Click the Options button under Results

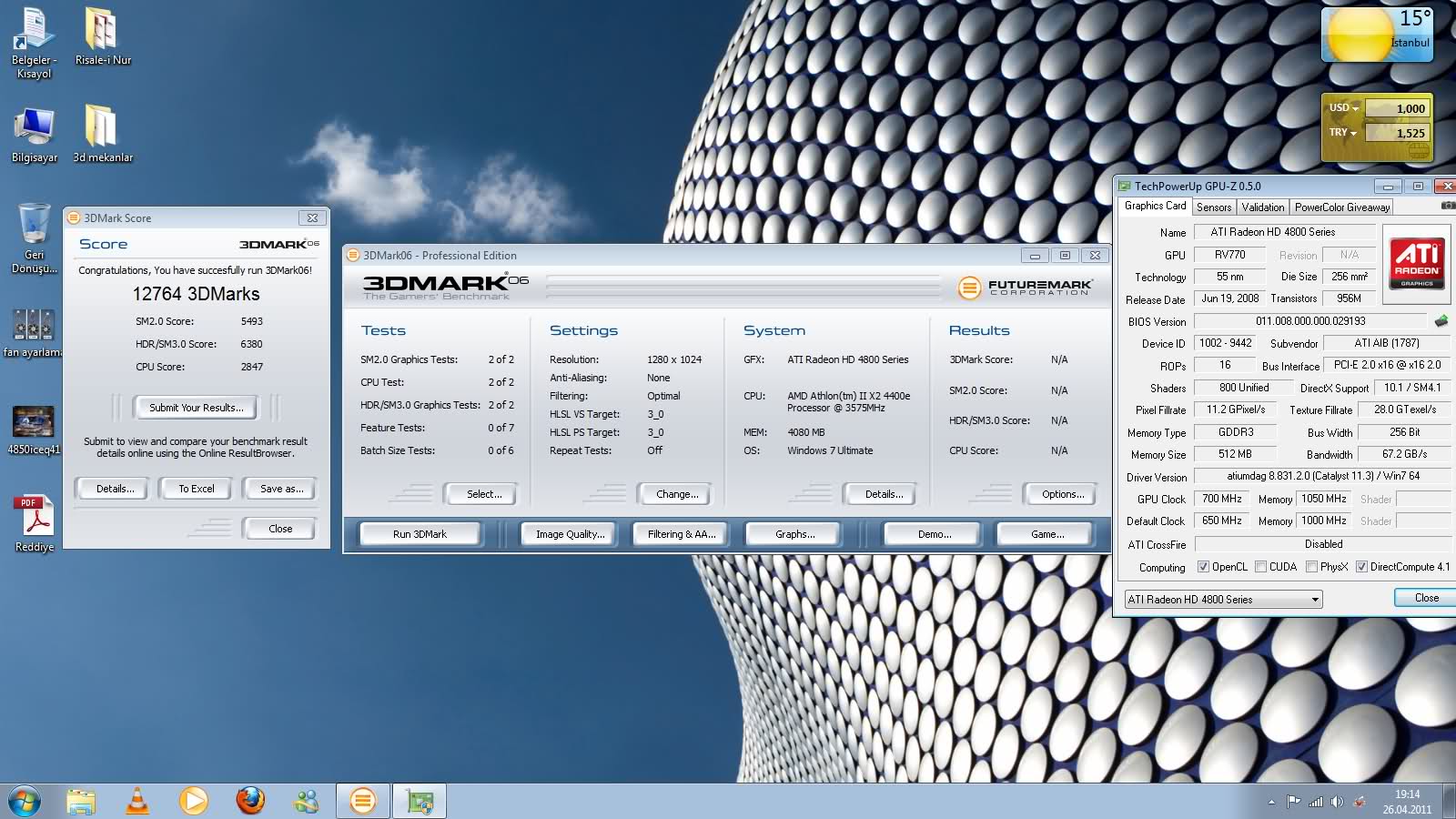[x=1063, y=494]
